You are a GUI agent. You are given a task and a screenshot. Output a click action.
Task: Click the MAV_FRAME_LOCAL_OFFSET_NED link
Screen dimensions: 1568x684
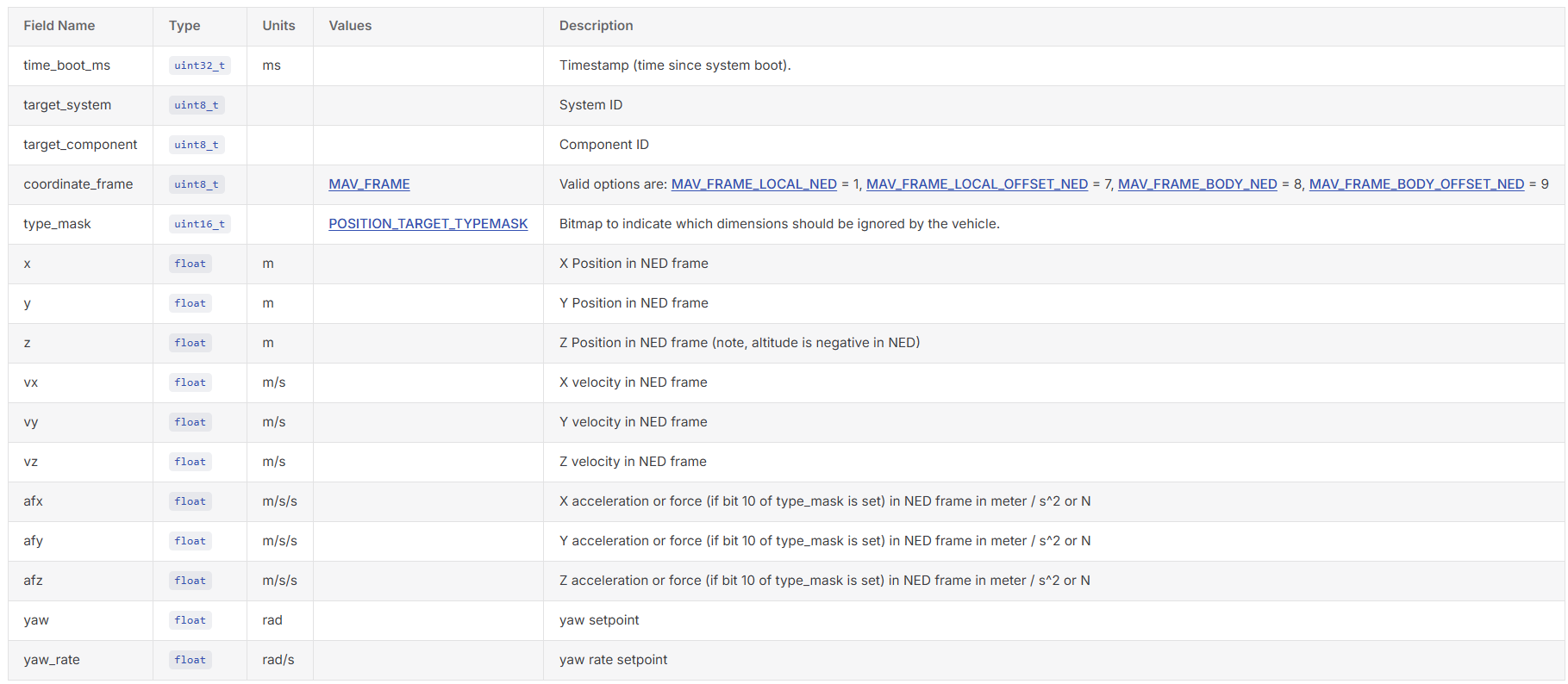click(x=977, y=184)
